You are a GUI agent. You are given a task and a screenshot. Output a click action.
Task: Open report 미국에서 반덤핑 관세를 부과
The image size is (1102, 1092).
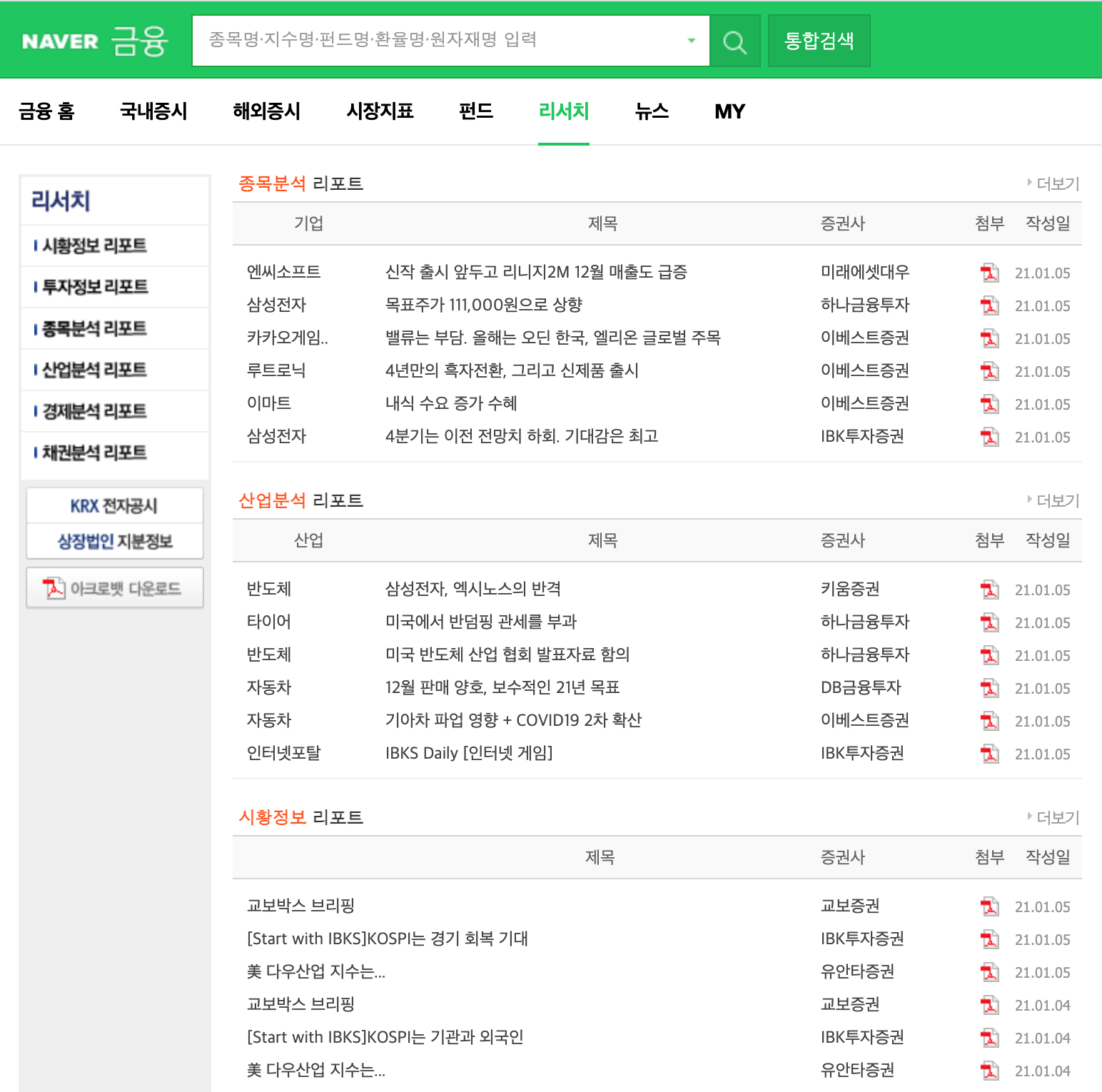481,622
